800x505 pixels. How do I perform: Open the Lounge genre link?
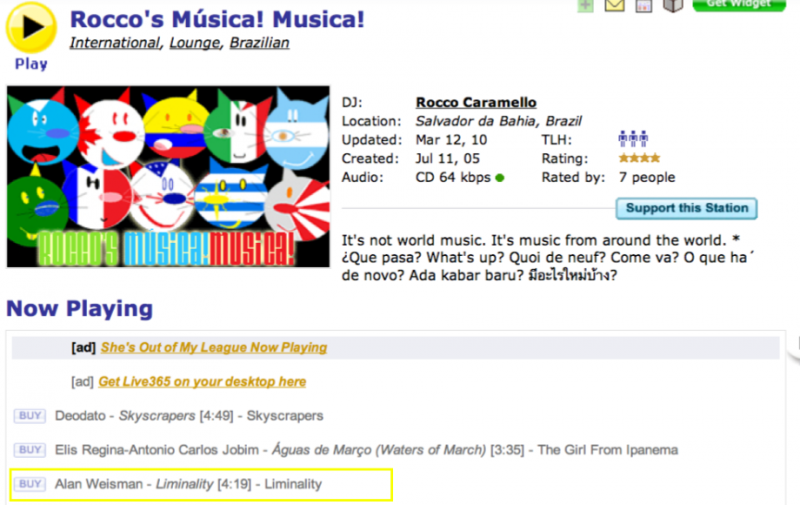click(x=193, y=43)
